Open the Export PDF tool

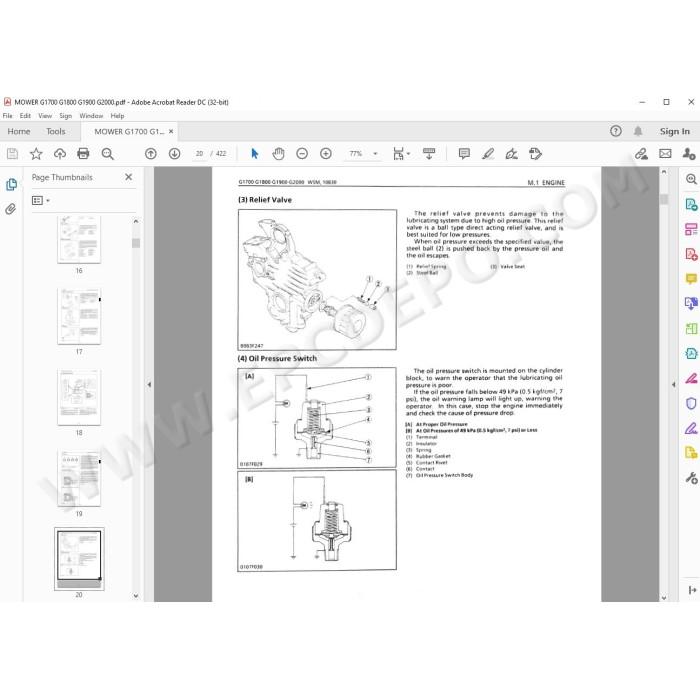(x=691, y=204)
